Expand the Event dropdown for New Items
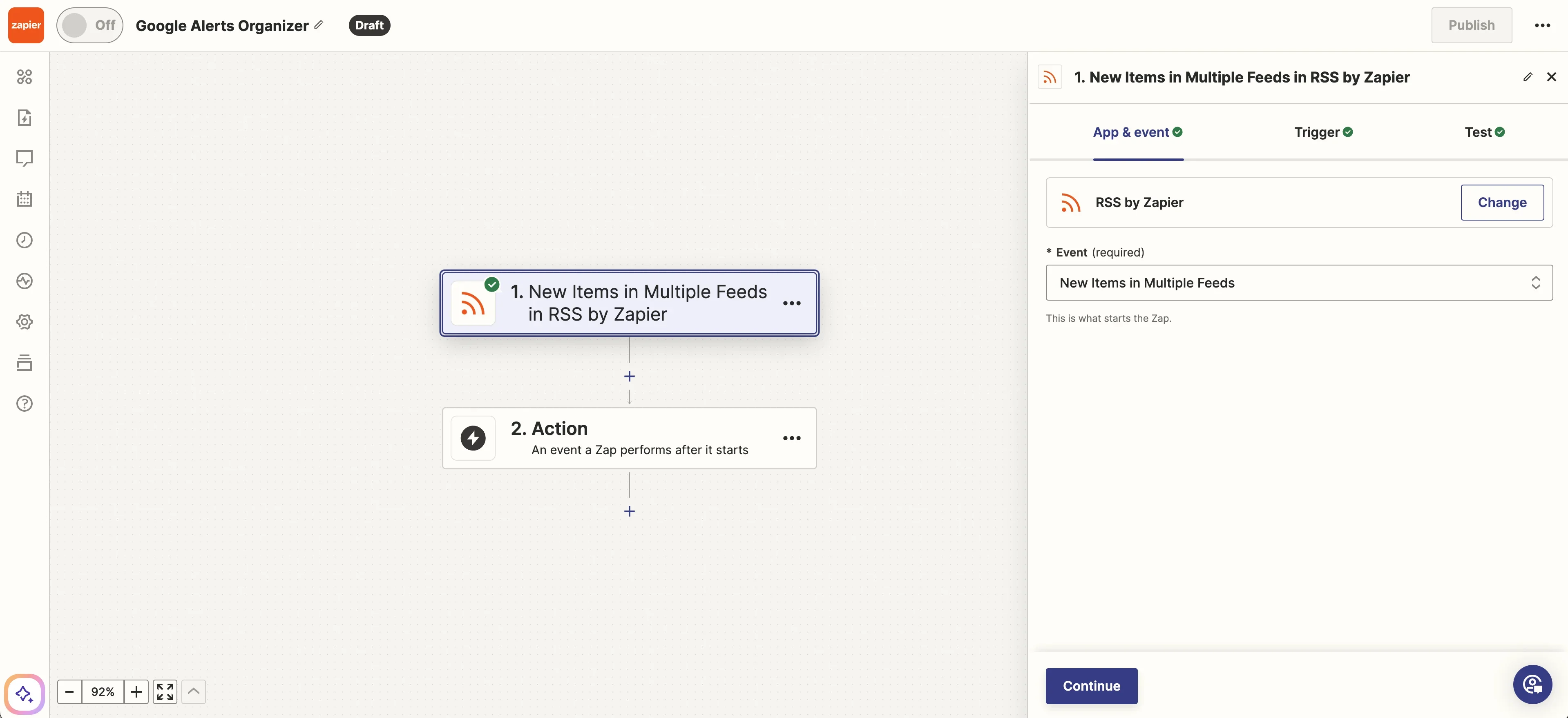The image size is (1568, 718). (x=1298, y=282)
